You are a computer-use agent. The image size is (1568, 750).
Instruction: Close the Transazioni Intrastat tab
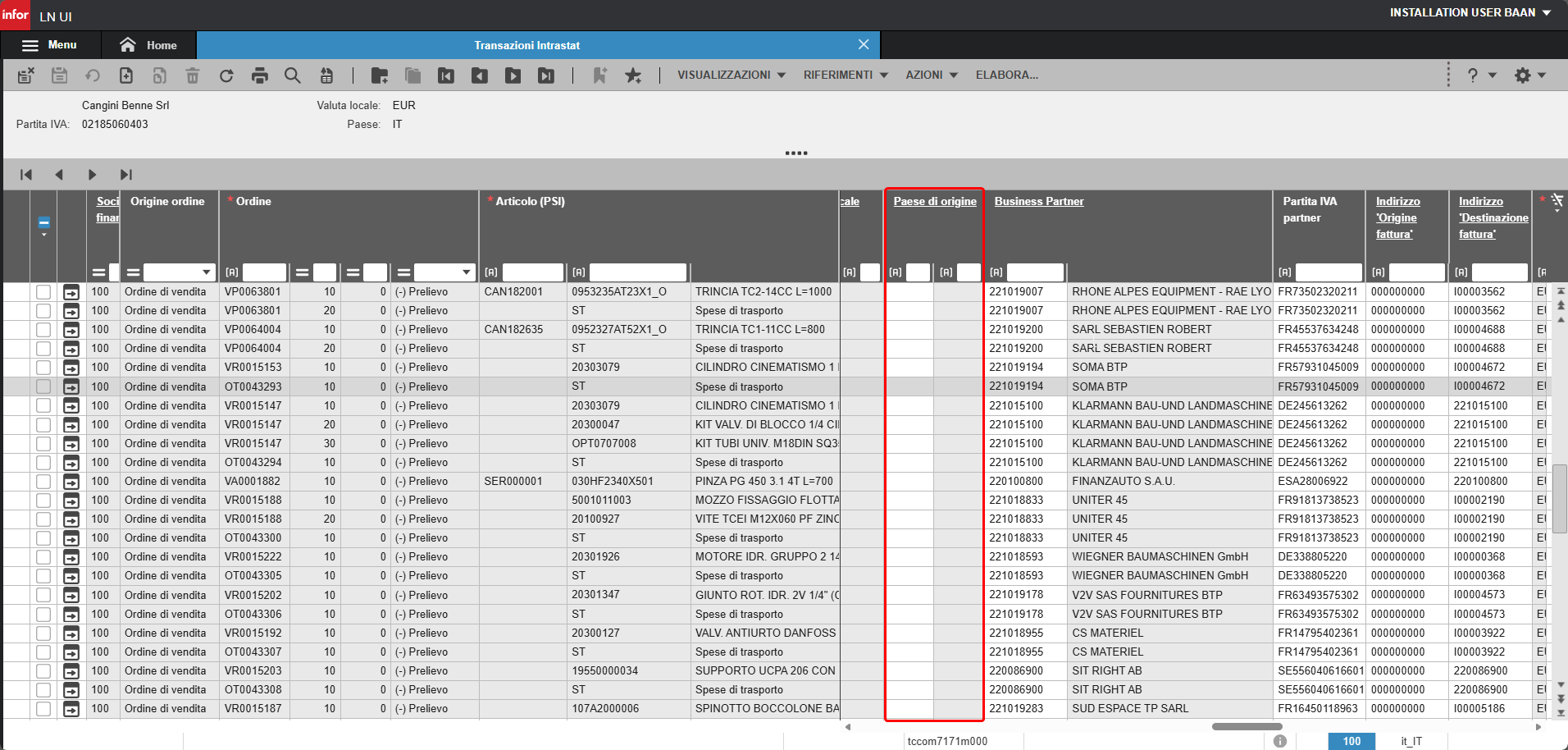(x=864, y=44)
